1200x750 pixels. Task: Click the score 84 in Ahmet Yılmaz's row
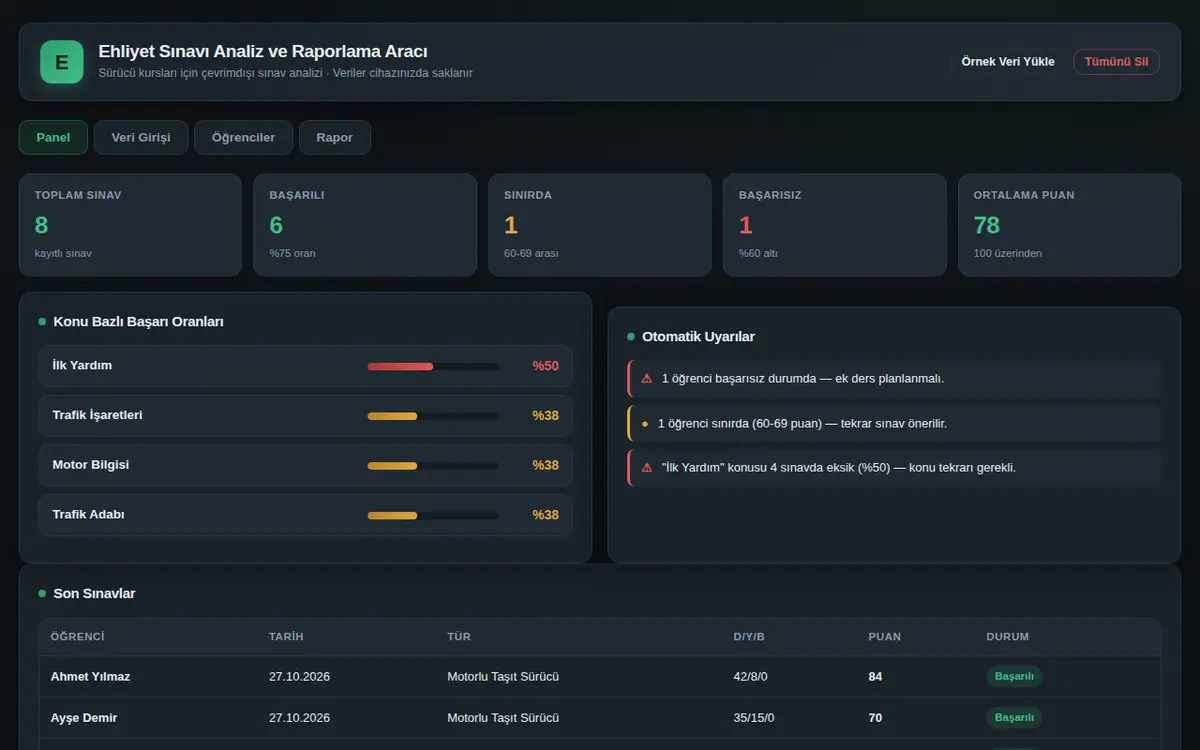[875, 677]
